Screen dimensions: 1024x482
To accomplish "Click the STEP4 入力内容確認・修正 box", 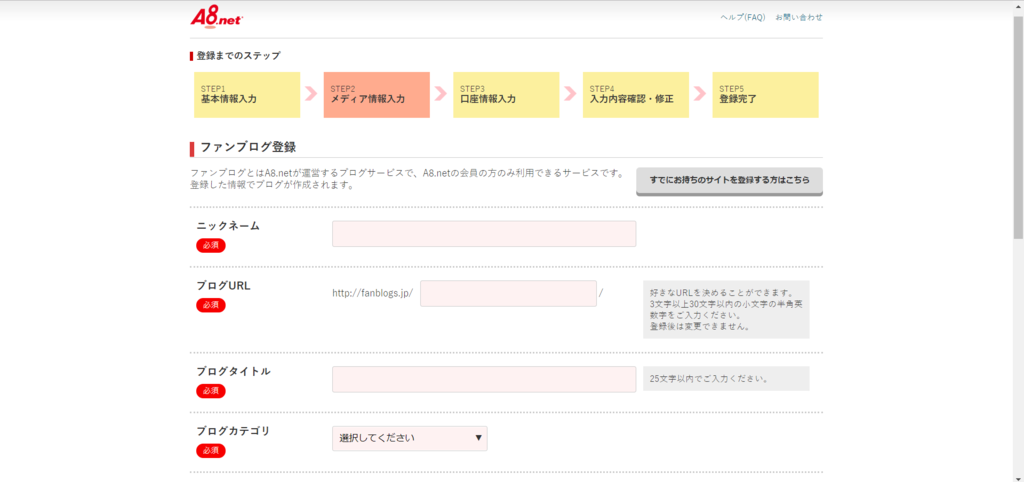I will [x=636, y=95].
